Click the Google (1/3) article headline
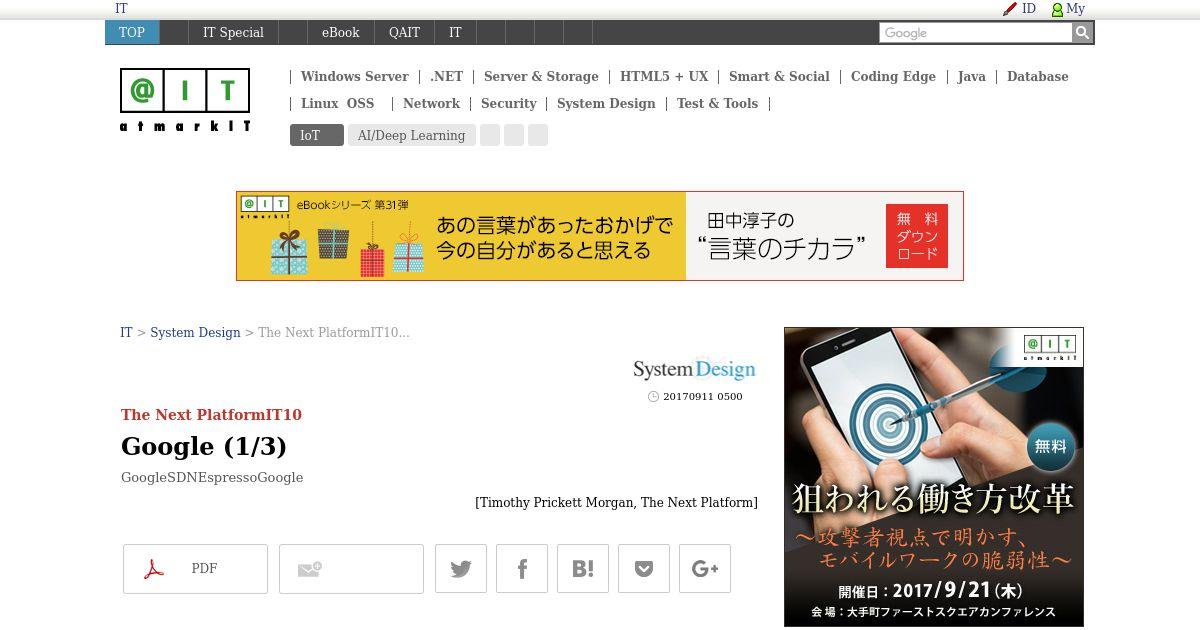 (x=204, y=446)
